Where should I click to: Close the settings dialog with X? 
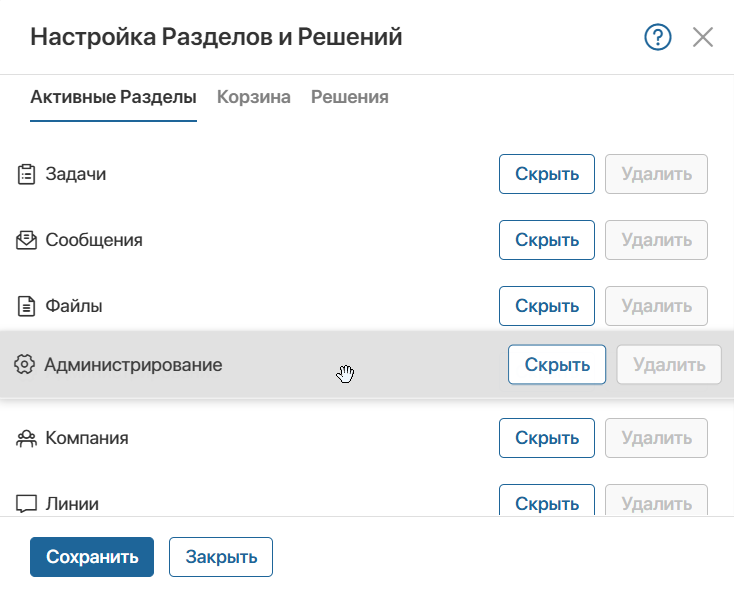tap(703, 37)
